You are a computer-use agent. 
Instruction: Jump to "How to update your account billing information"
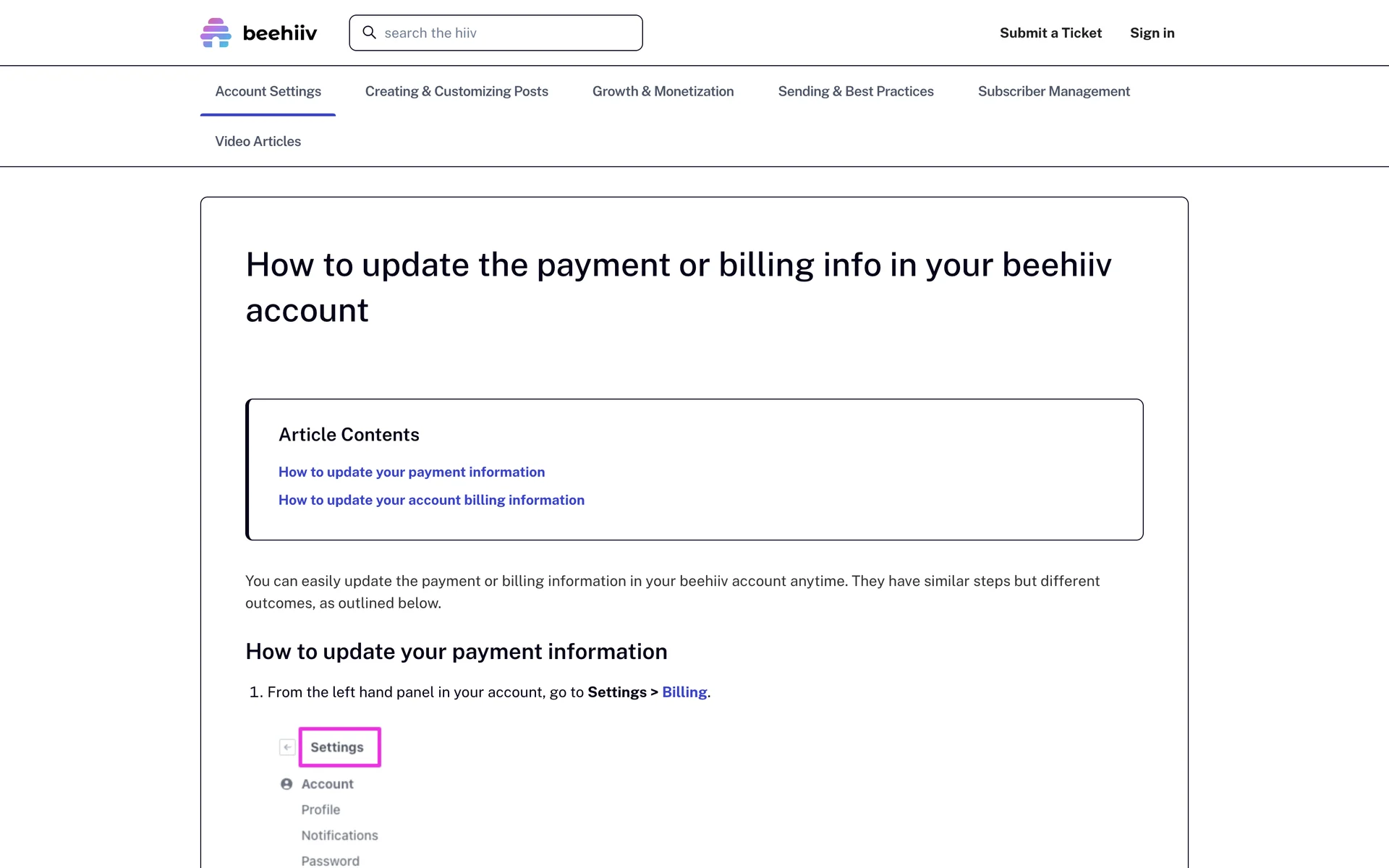(x=431, y=500)
